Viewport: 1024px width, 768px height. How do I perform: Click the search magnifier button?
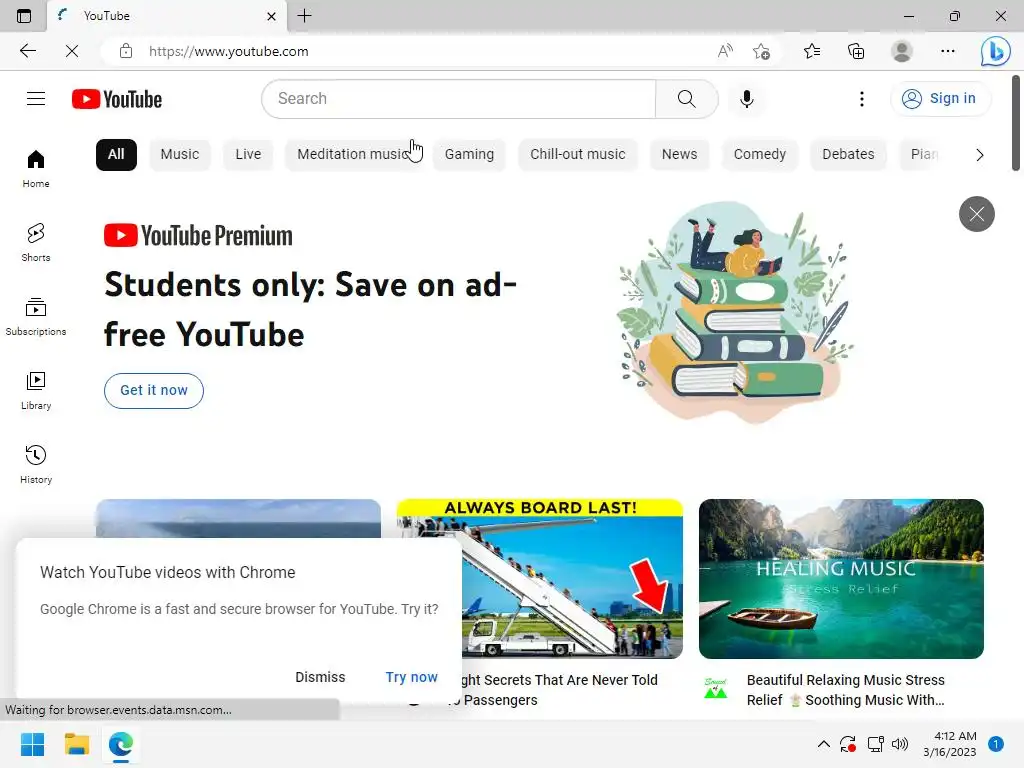(x=686, y=99)
